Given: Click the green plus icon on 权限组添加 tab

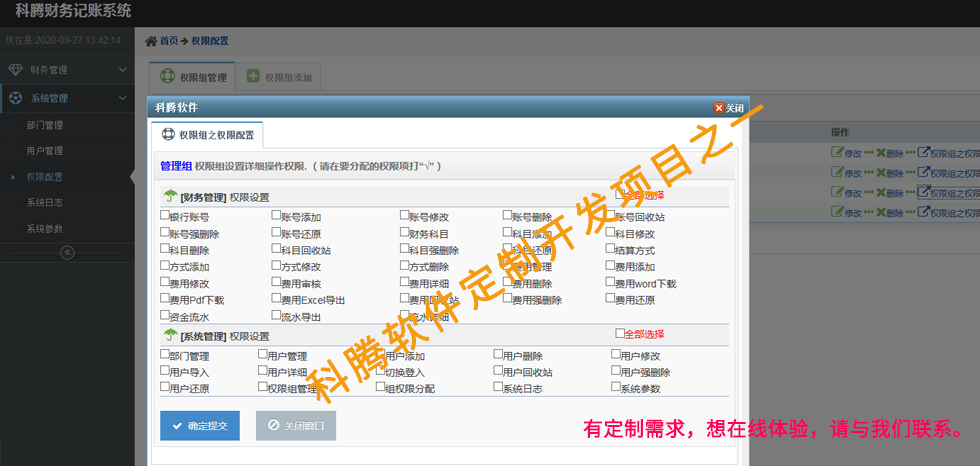Looking at the screenshot, I should [253, 77].
